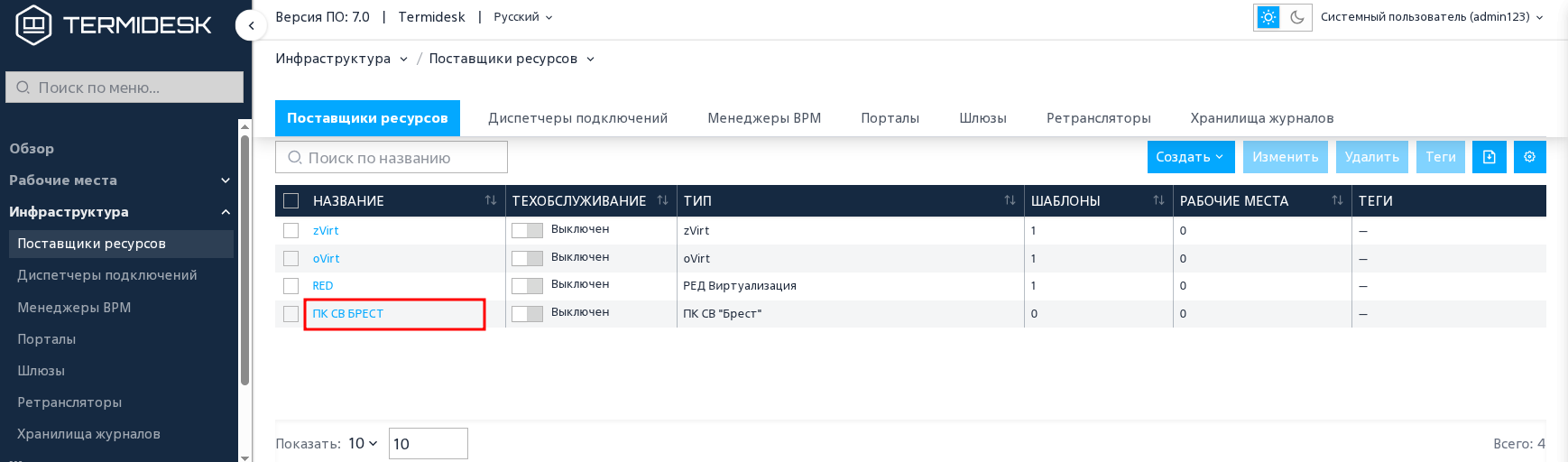Tick the select-all header checkbox
1568x462 pixels.
(291, 200)
